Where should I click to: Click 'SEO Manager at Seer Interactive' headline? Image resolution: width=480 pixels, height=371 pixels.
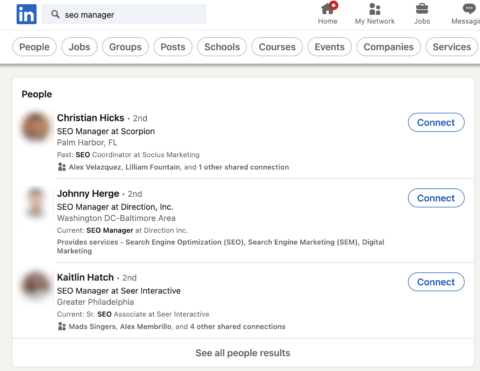[x=119, y=291]
